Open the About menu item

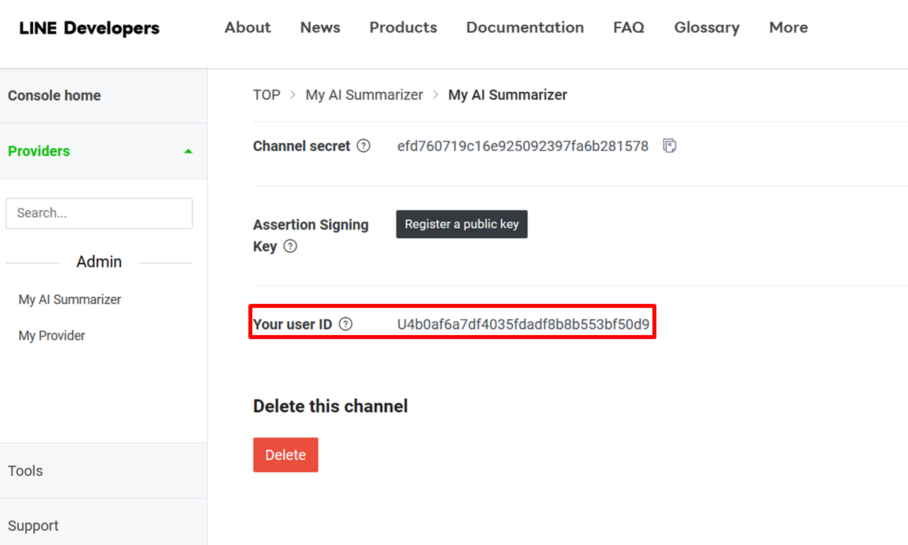[x=247, y=28]
